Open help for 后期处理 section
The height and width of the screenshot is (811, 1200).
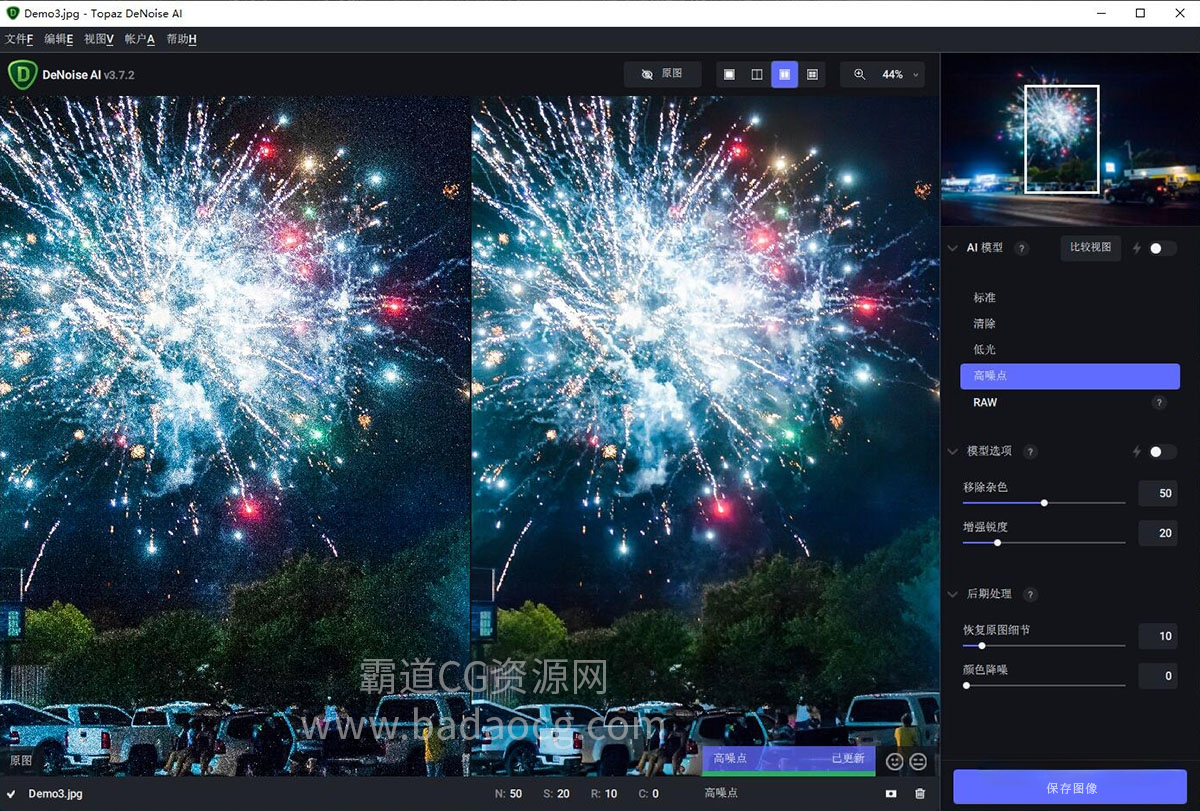[x=1030, y=594]
